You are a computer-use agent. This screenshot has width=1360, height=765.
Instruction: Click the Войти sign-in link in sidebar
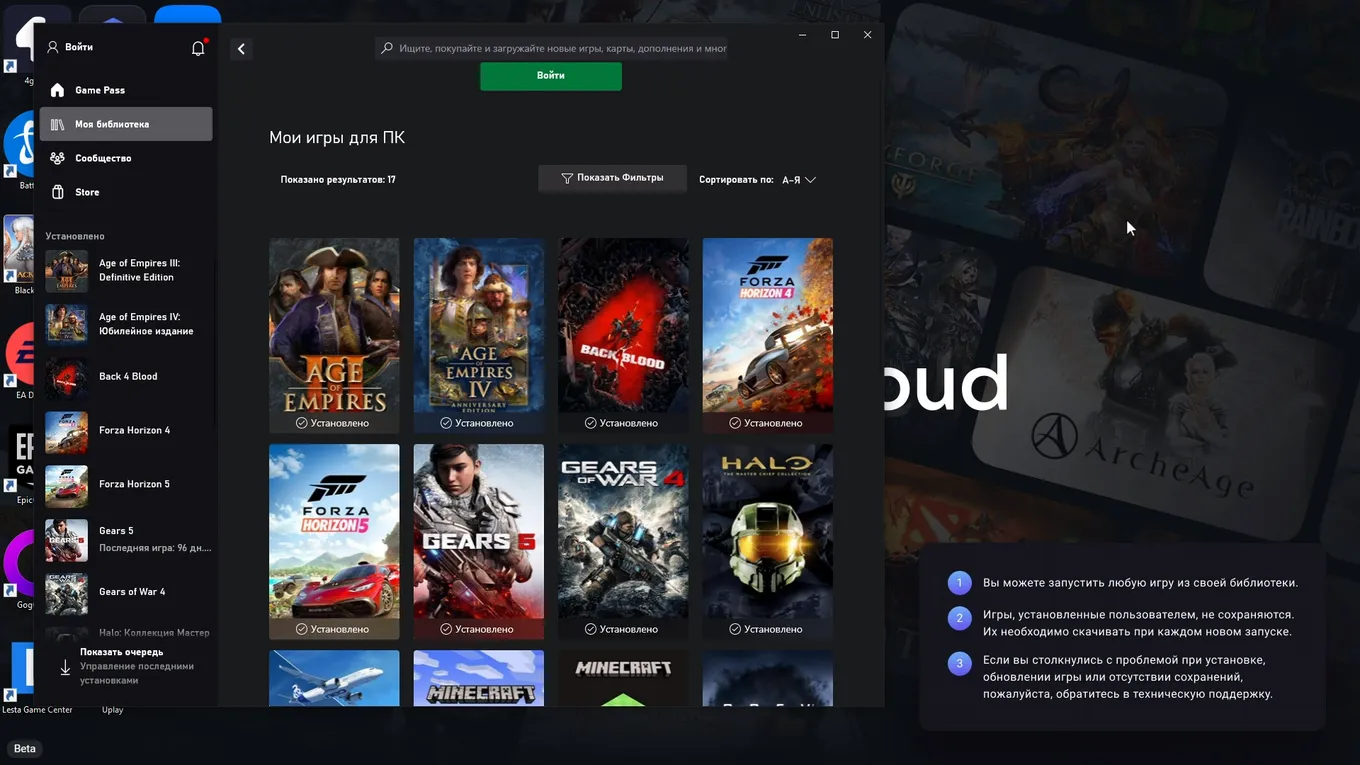79,47
